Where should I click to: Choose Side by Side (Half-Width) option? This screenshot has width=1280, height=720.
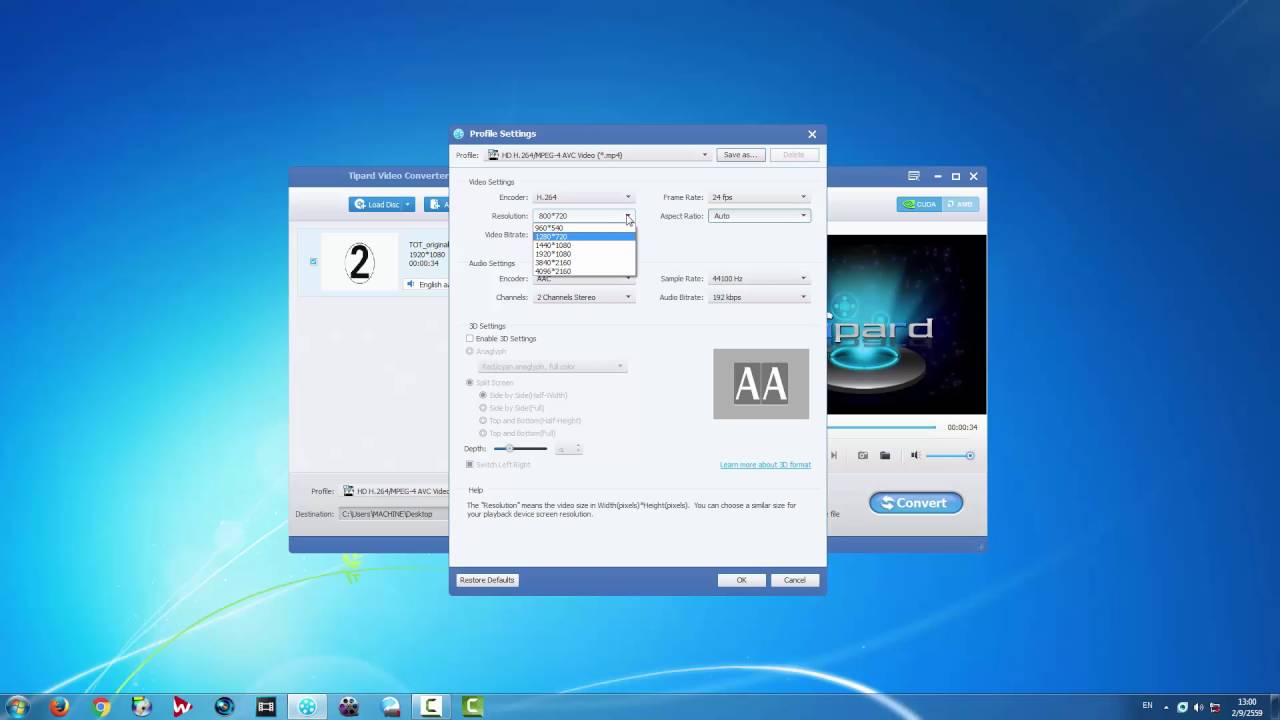click(x=483, y=395)
